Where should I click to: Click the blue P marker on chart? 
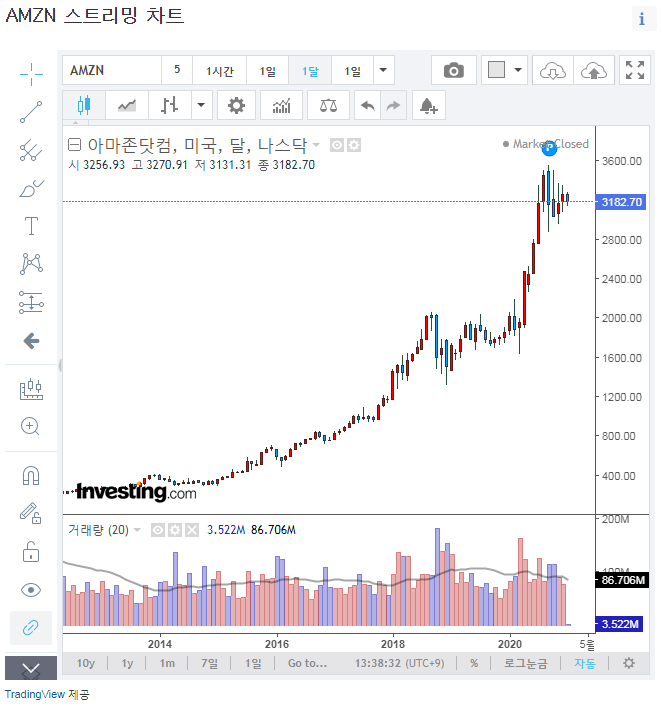pyautogui.click(x=549, y=147)
